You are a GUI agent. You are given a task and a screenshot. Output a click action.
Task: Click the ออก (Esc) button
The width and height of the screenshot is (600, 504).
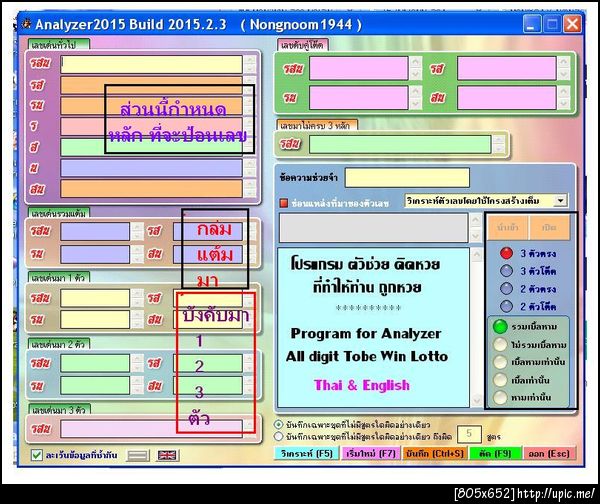549,453
